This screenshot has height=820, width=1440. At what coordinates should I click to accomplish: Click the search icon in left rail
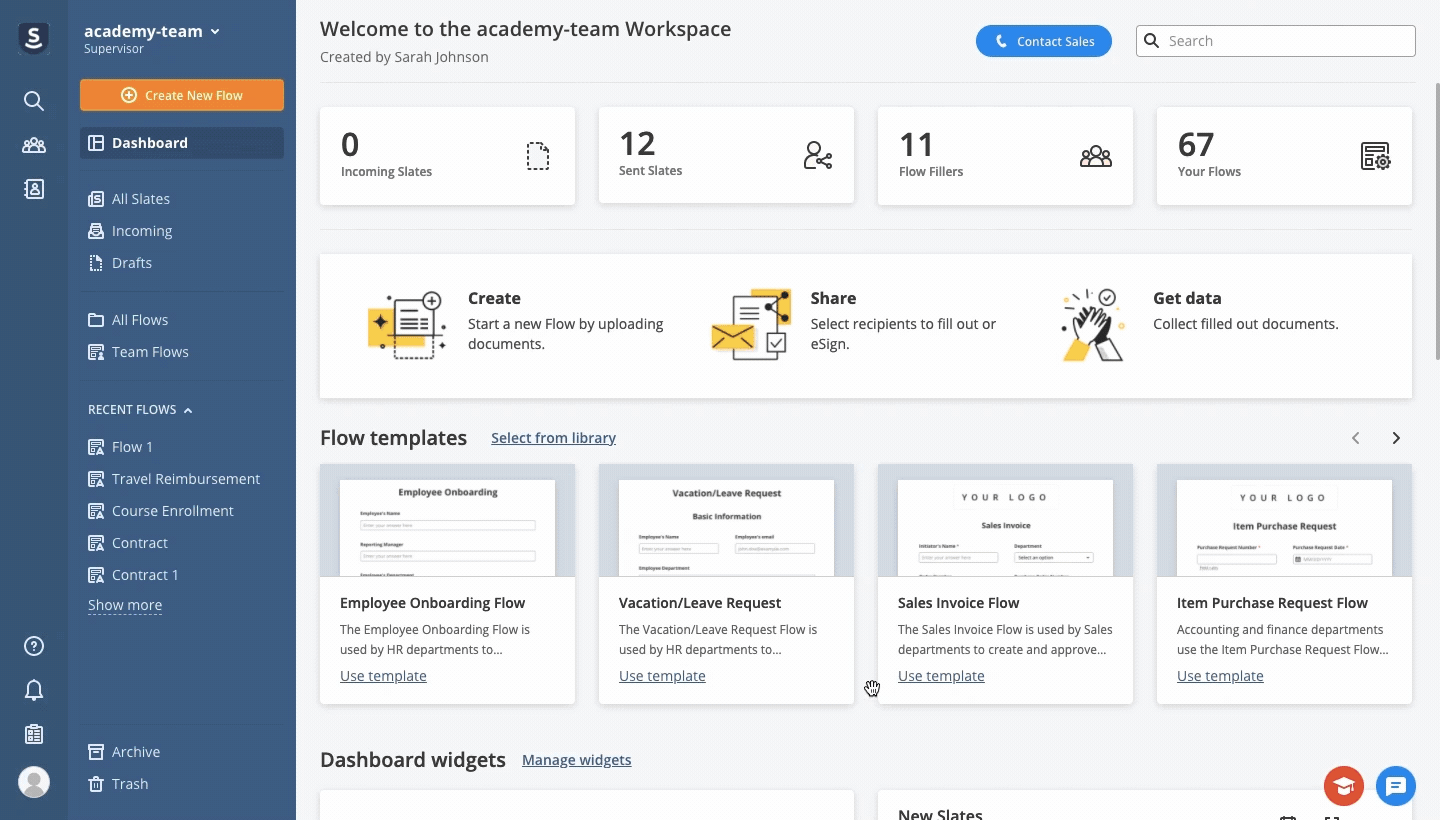tap(34, 101)
